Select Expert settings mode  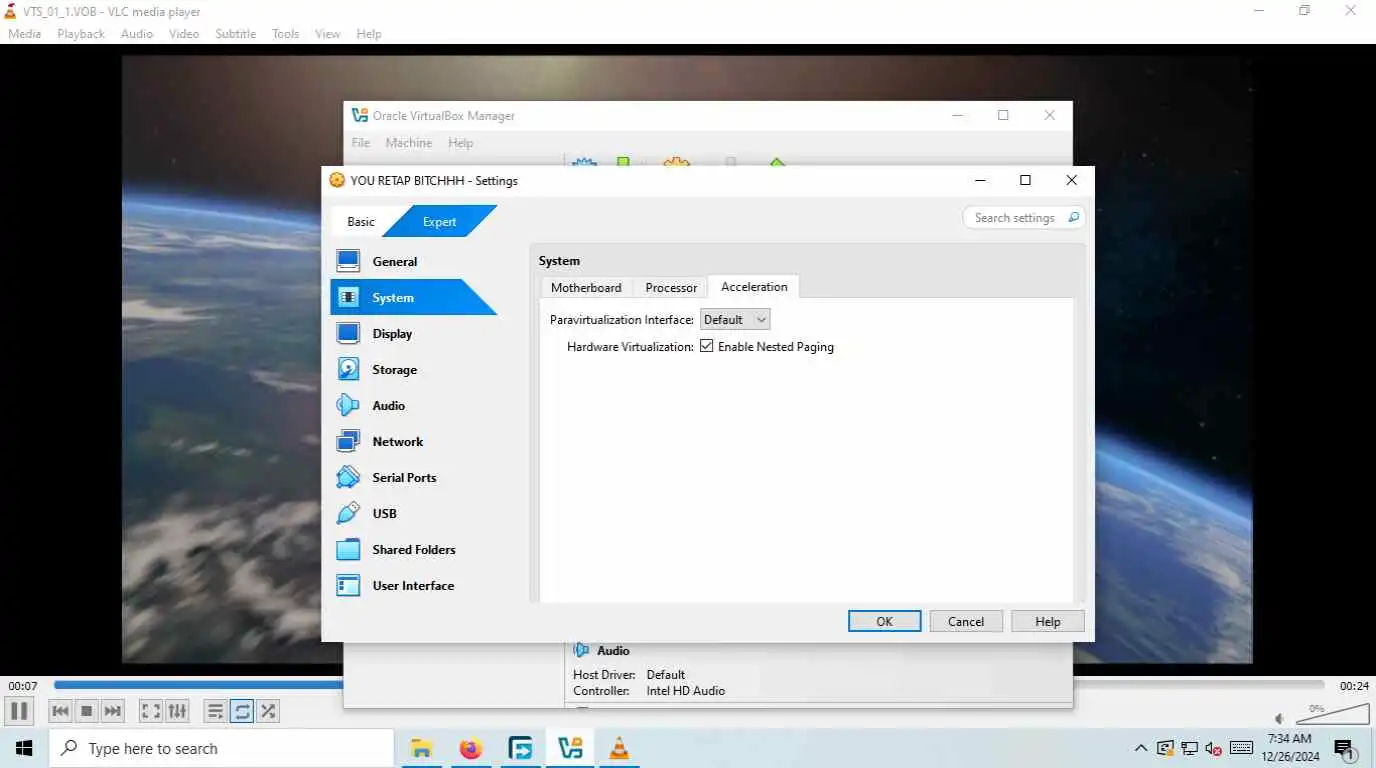click(440, 222)
